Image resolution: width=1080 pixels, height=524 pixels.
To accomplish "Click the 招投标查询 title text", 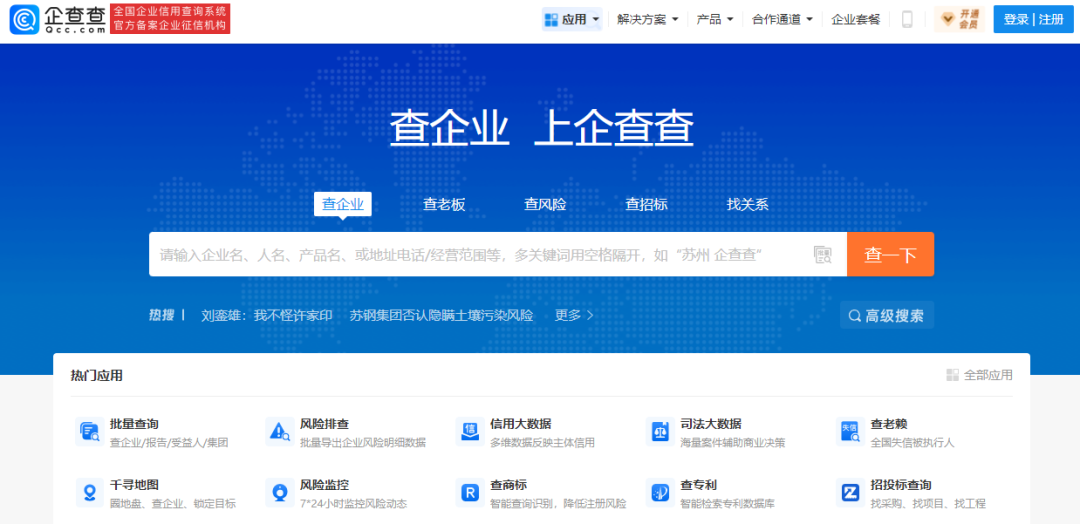I will tap(901, 485).
